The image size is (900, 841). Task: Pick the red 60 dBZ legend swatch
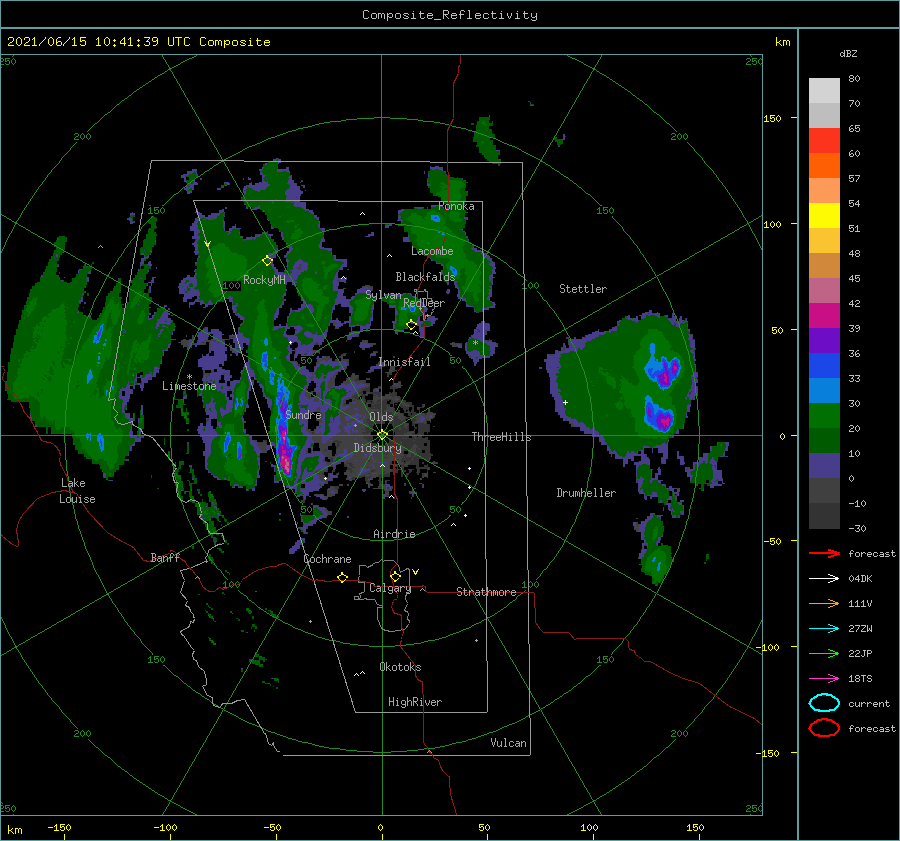824,141
